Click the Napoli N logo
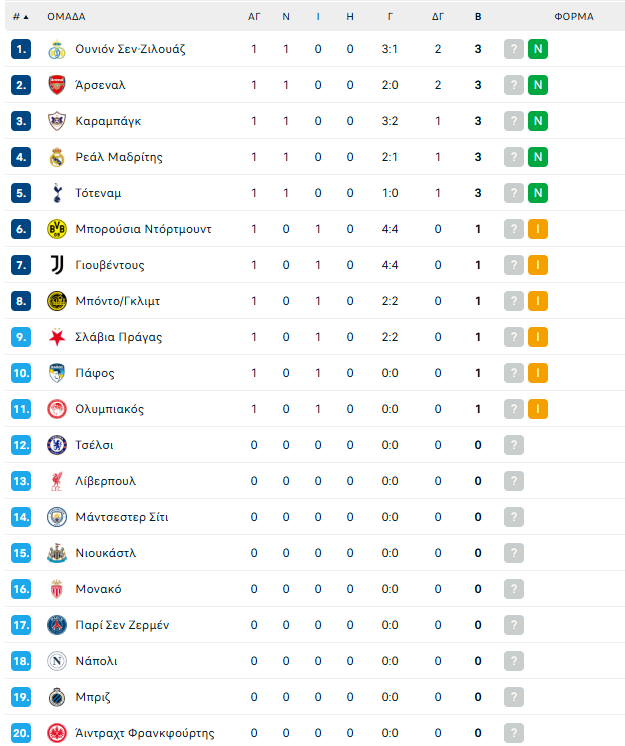 coord(57,661)
